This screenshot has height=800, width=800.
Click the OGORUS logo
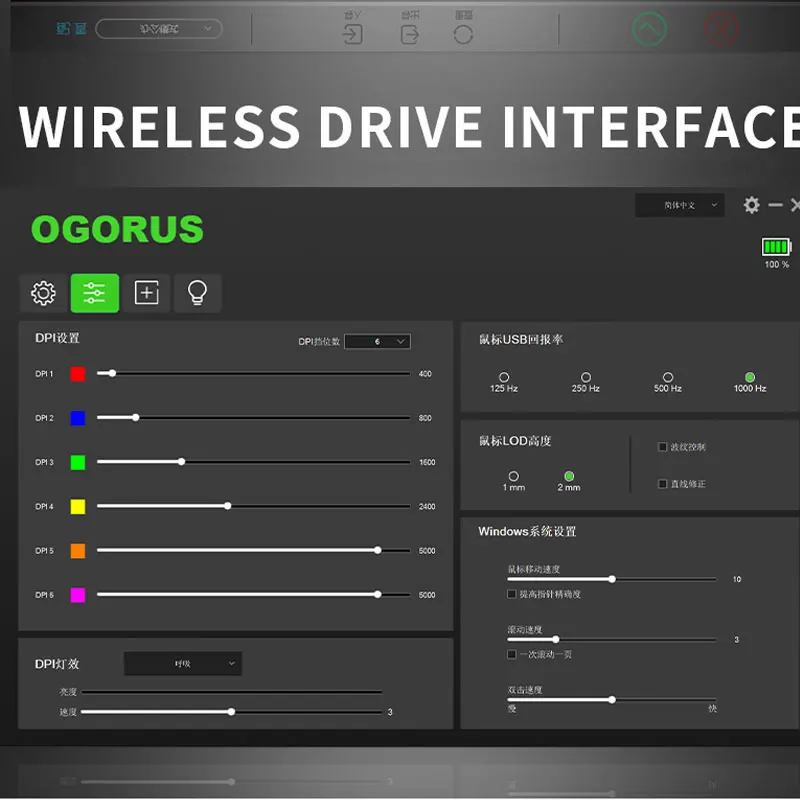[117, 230]
